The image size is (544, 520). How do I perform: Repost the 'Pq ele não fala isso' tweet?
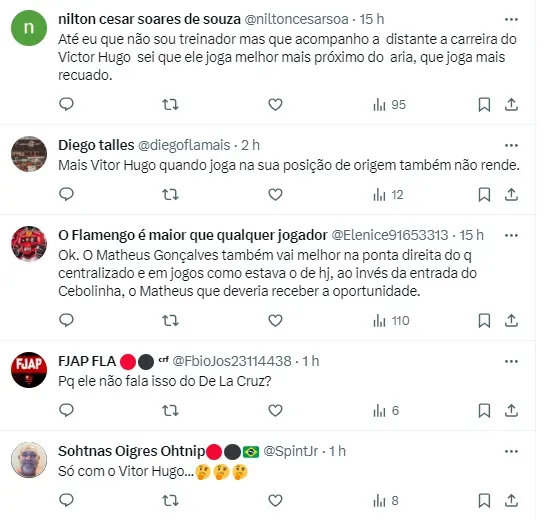(x=170, y=411)
